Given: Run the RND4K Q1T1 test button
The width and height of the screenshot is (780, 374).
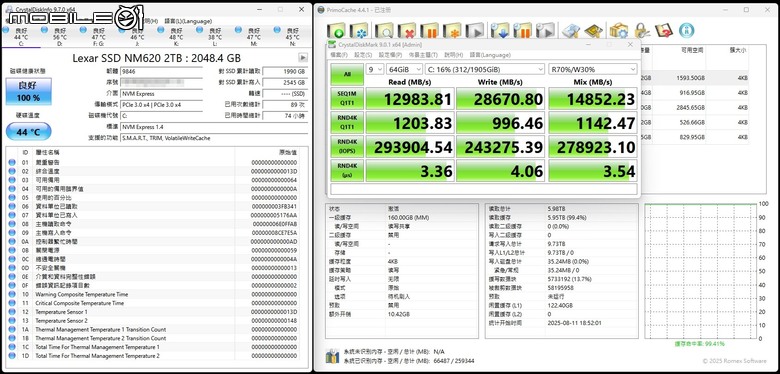Looking at the screenshot, I should (347, 122).
